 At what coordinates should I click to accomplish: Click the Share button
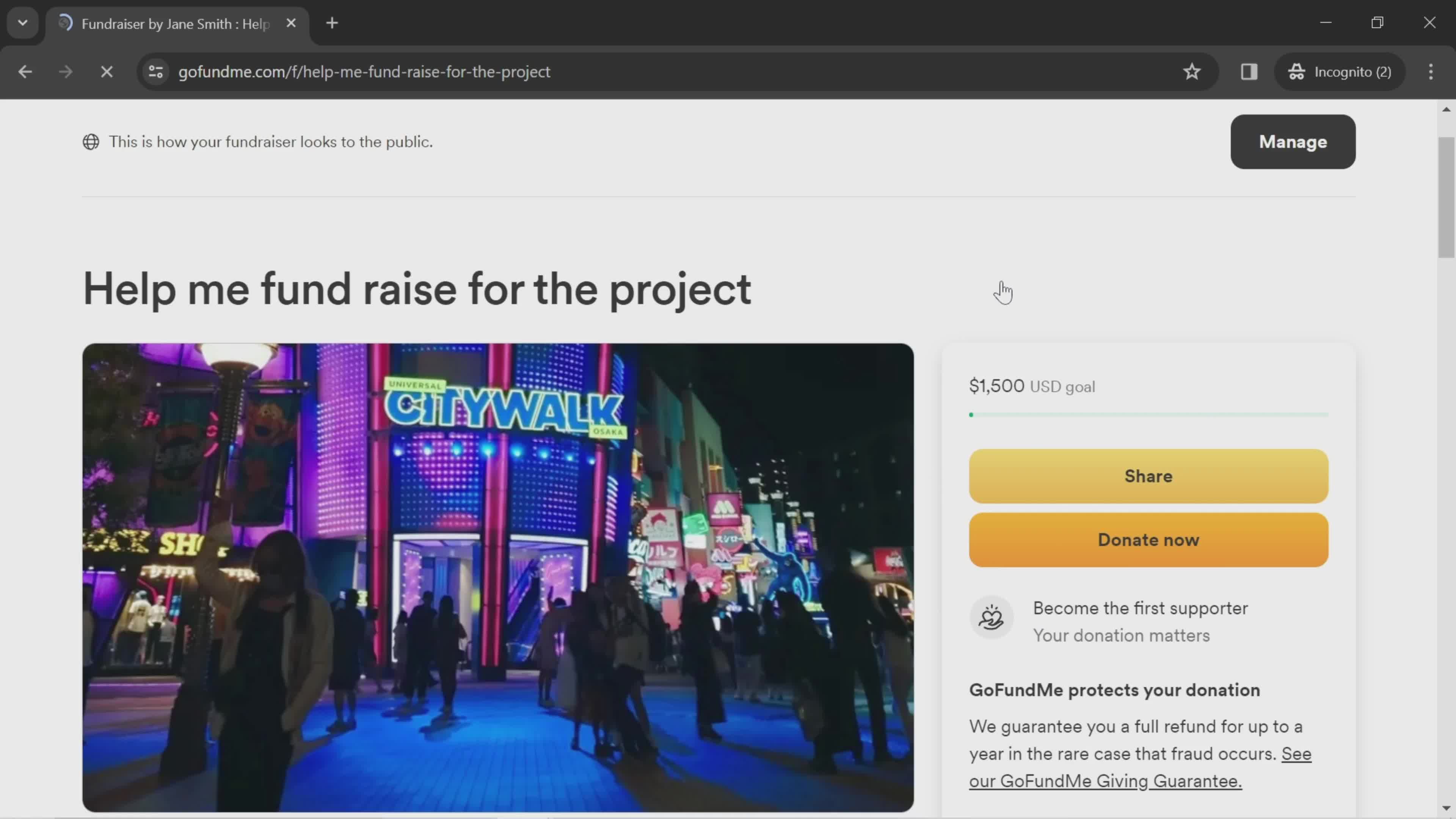1148,476
